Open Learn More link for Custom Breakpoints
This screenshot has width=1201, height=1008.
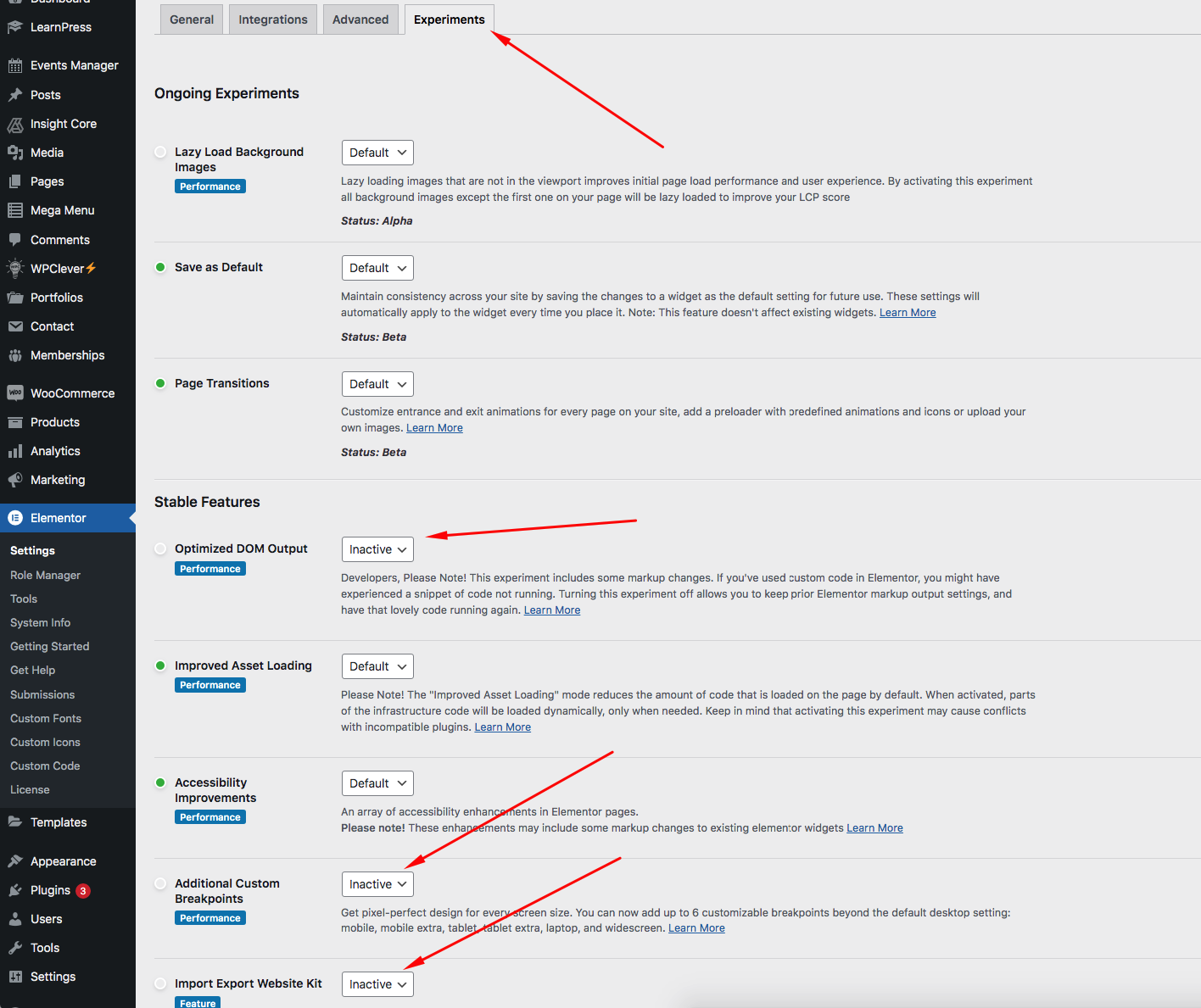[x=696, y=928]
